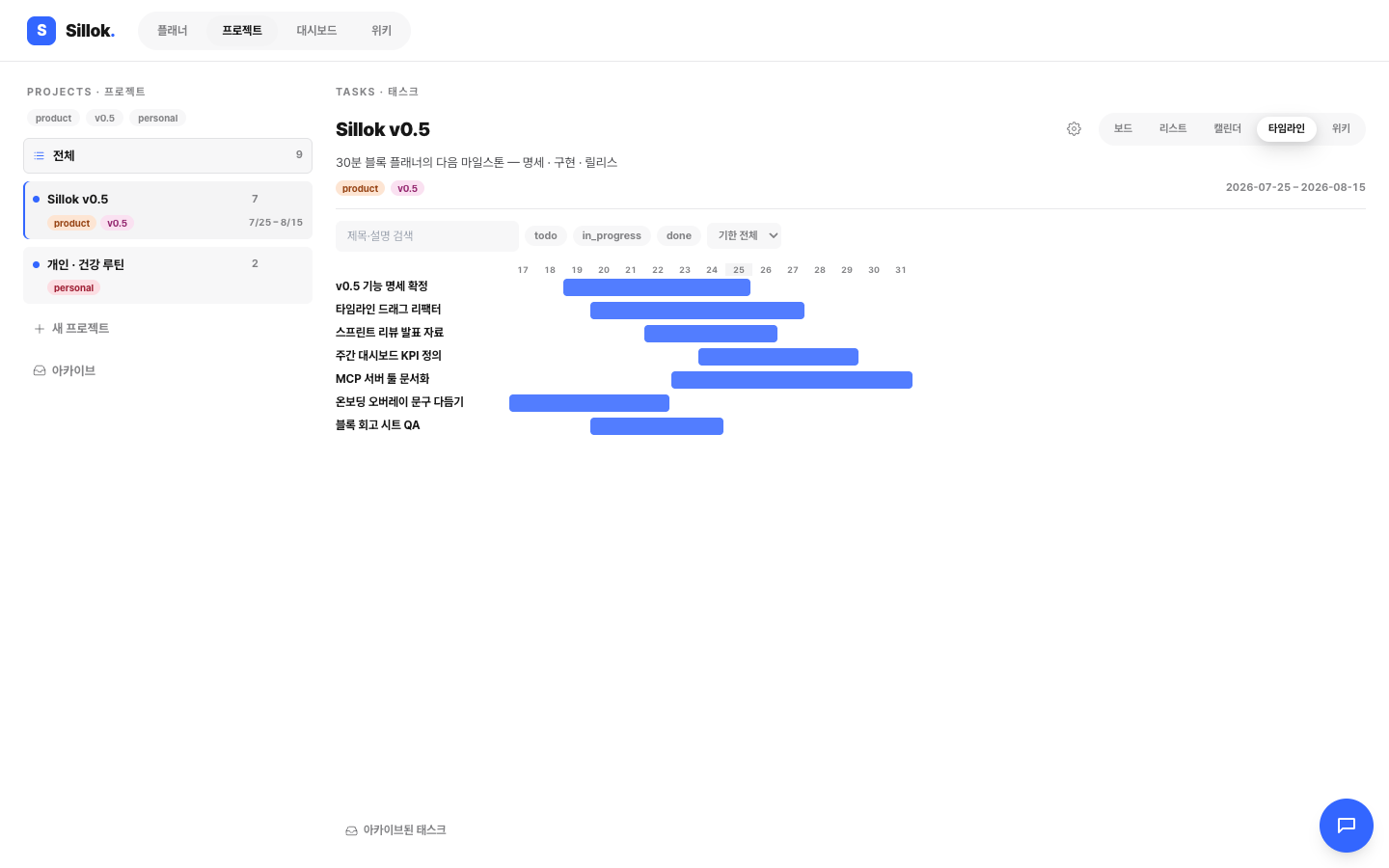Screen dimensions: 1389x868
Task: Open the project settings gear icon
Action: (1074, 129)
